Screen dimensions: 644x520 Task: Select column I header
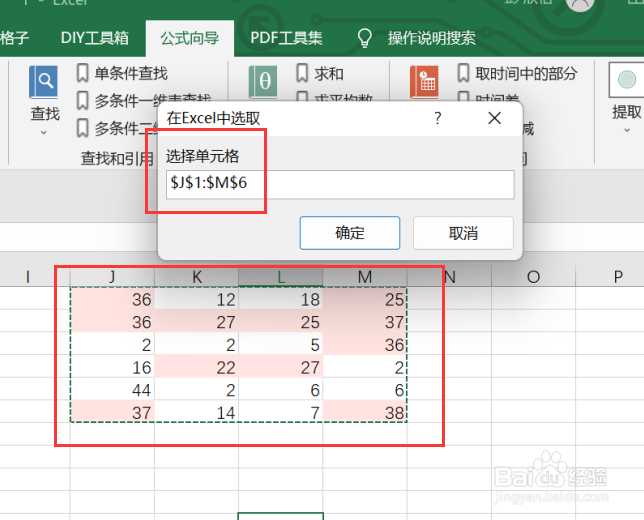(28, 276)
